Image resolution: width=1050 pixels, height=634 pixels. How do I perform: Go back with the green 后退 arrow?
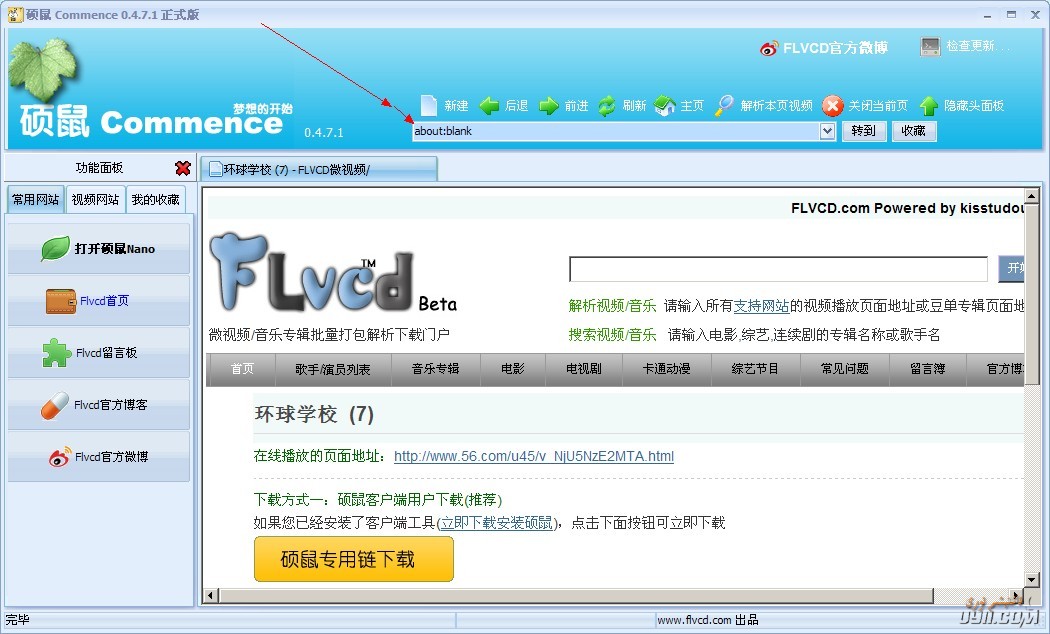tap(490, 105)
